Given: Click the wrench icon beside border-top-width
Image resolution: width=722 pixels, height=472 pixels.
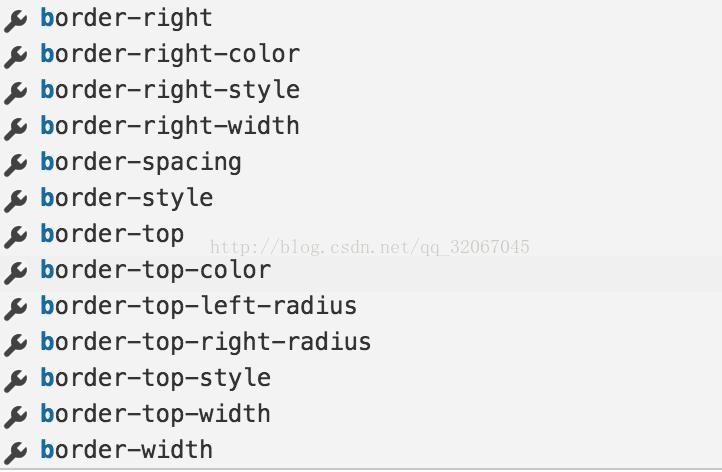Looking at the screenshot, I should click(x=16, y=416).
